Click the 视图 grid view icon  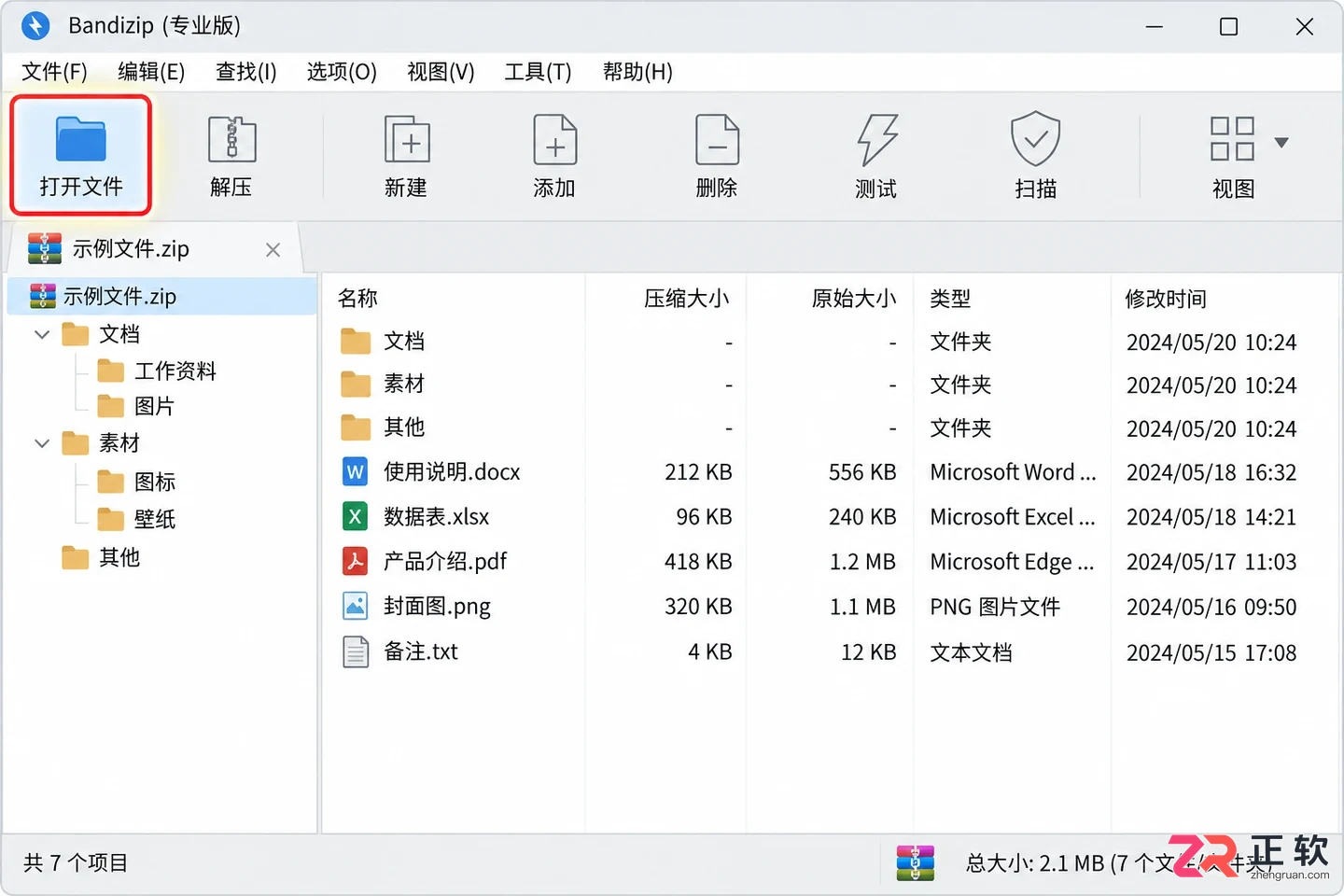pos(1232,139)
